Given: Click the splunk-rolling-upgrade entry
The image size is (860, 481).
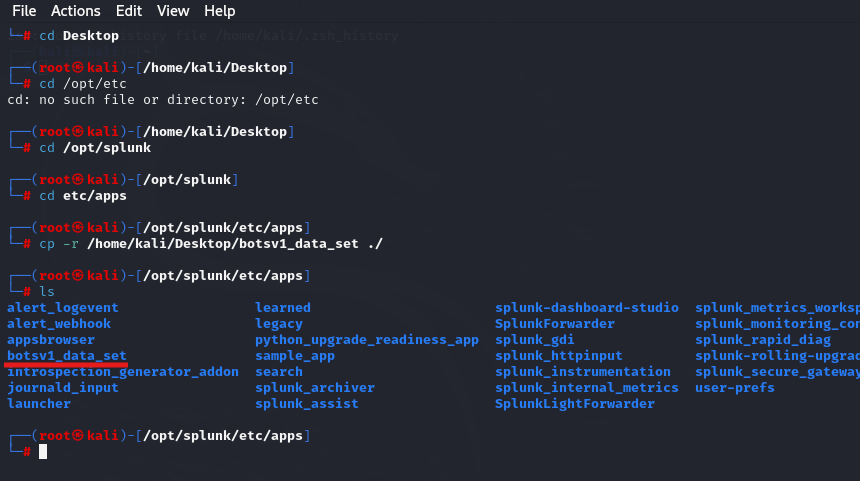Looking at the screenshot, I should 777,356.
